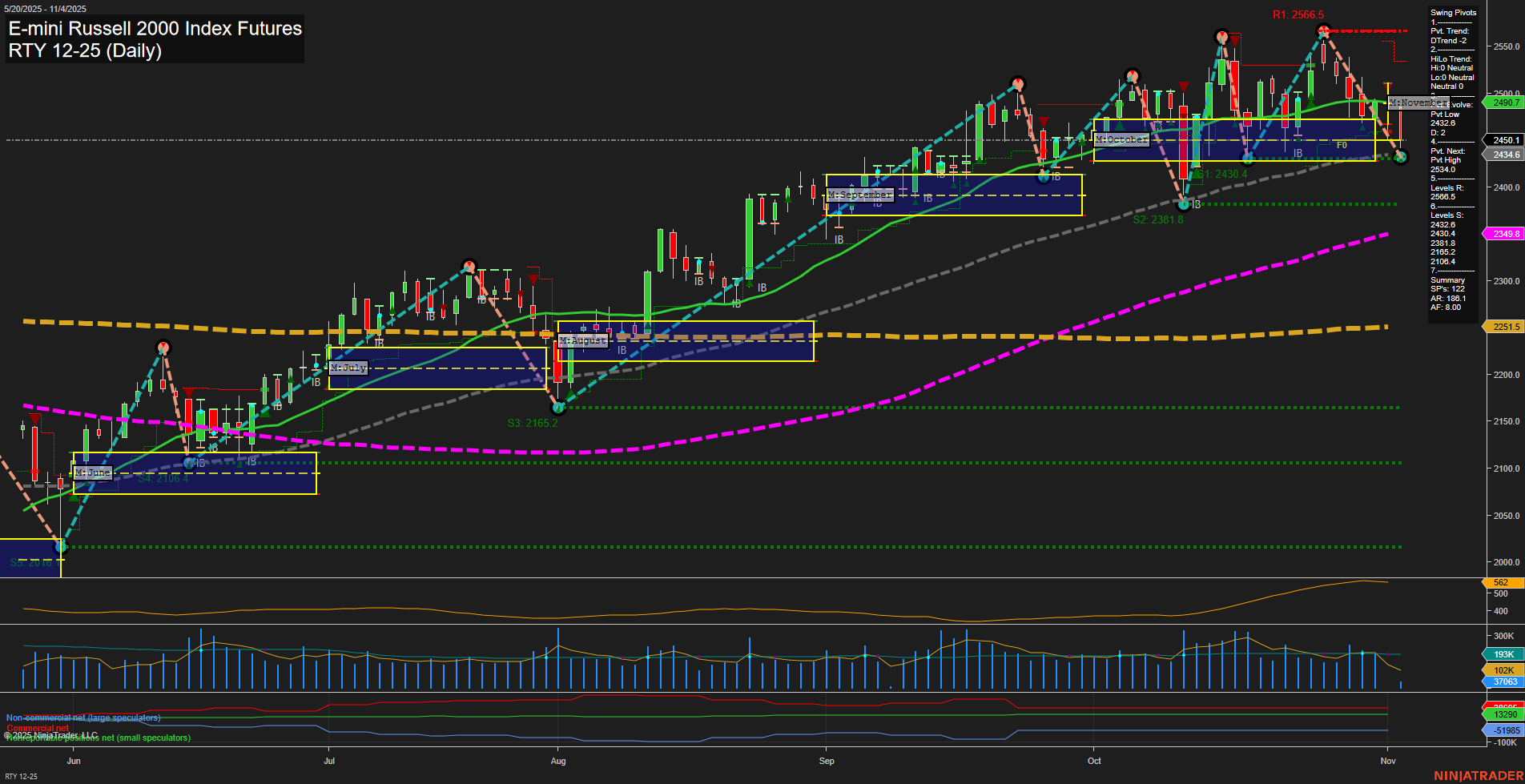The width and height of the screenshot is (1525, 784).
Task: Select the M:July monthly range label
Action: [x=348, y=368]
